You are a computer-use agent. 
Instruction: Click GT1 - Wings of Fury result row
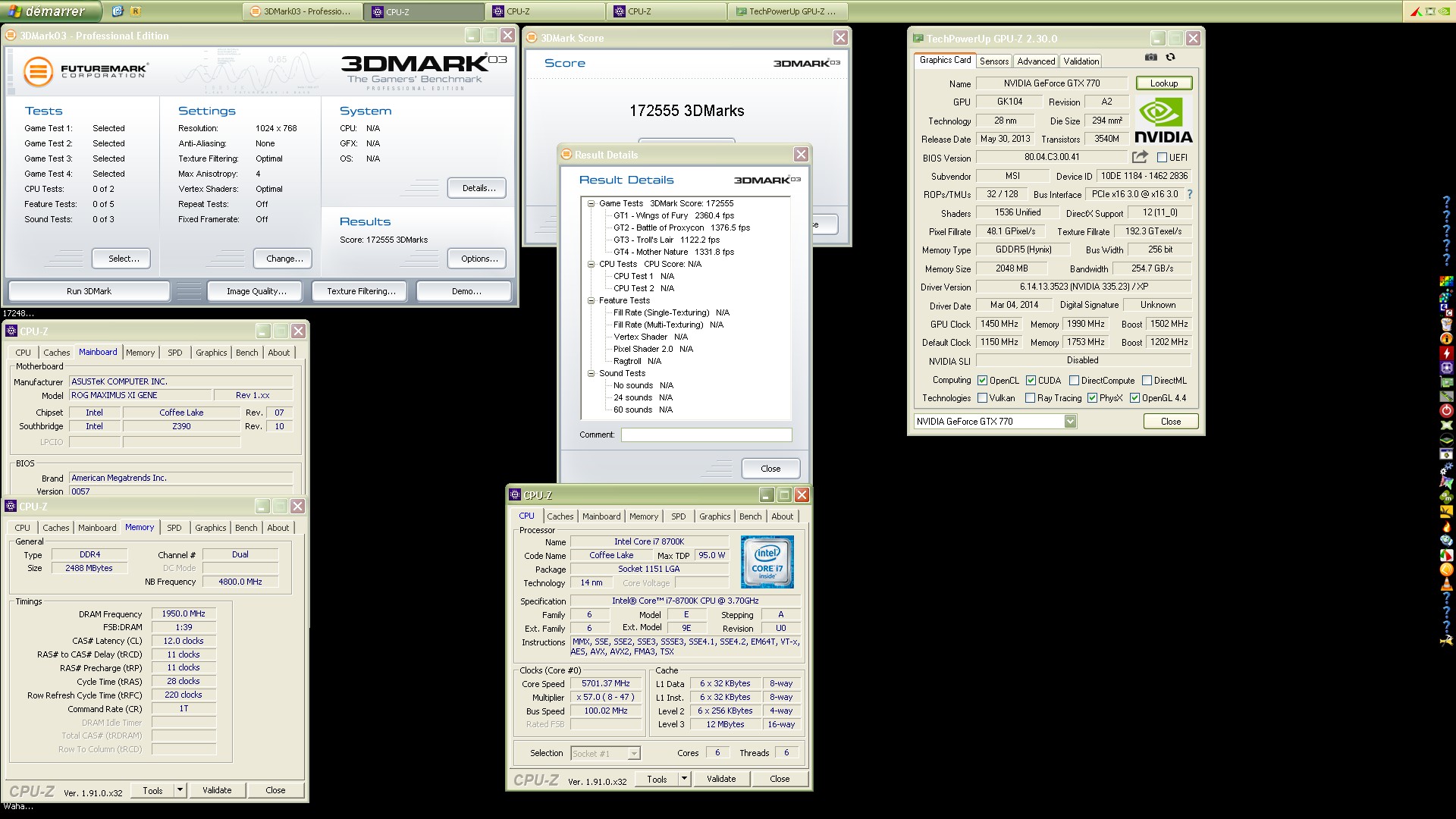tap(673, 215)
